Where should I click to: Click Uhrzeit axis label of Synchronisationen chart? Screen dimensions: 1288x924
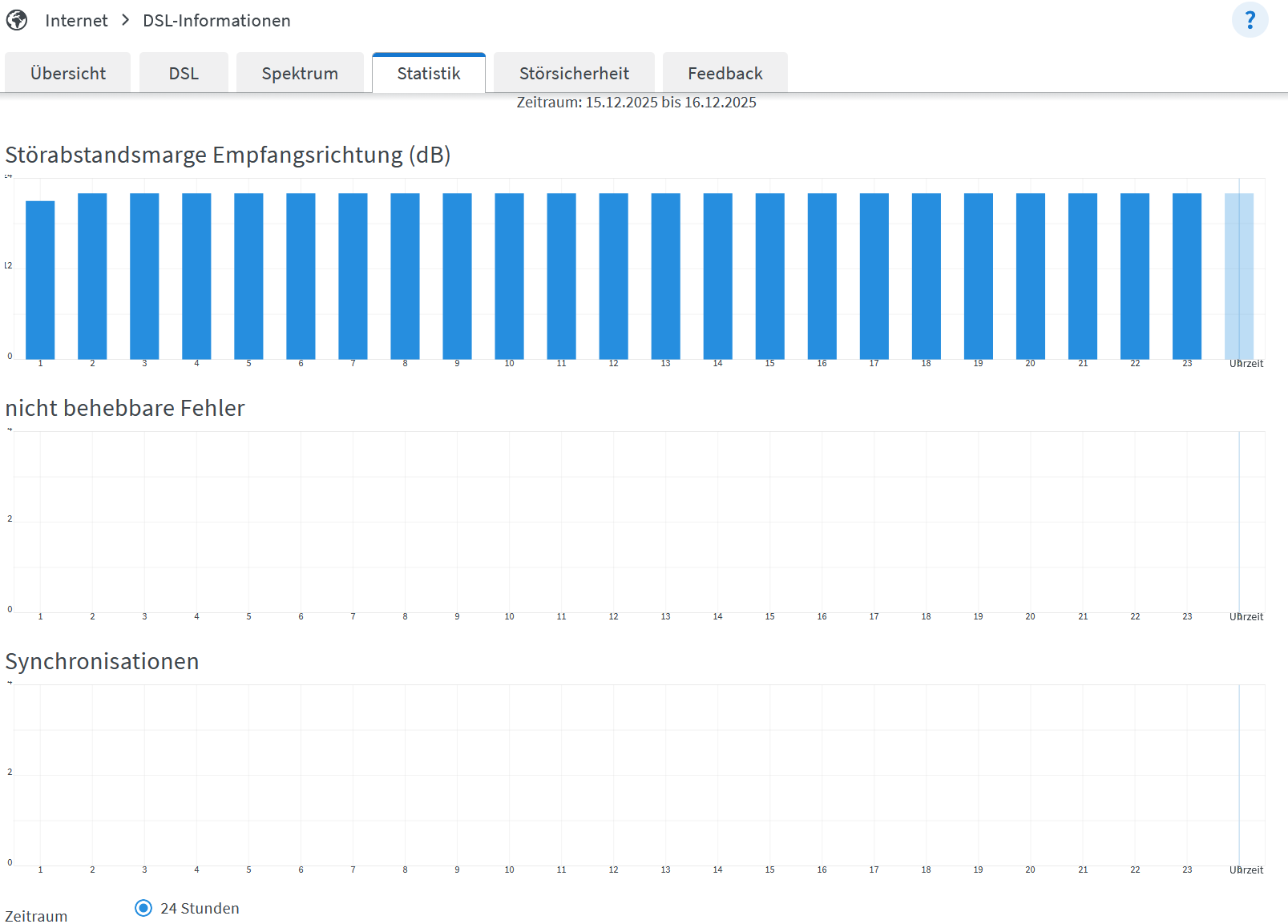tap(1246, 870)
